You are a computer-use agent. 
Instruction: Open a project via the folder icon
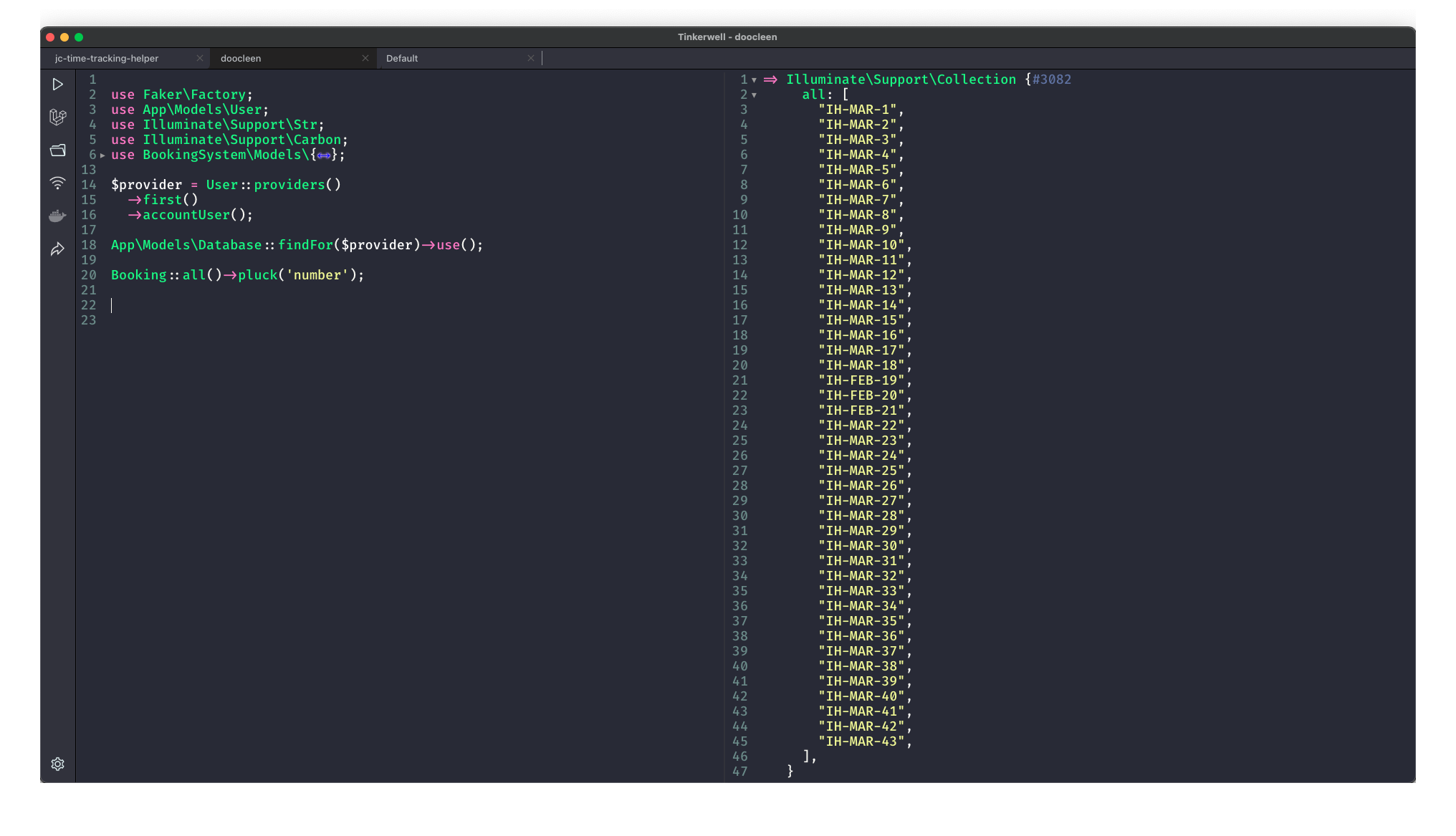click(x=58, y=150)
